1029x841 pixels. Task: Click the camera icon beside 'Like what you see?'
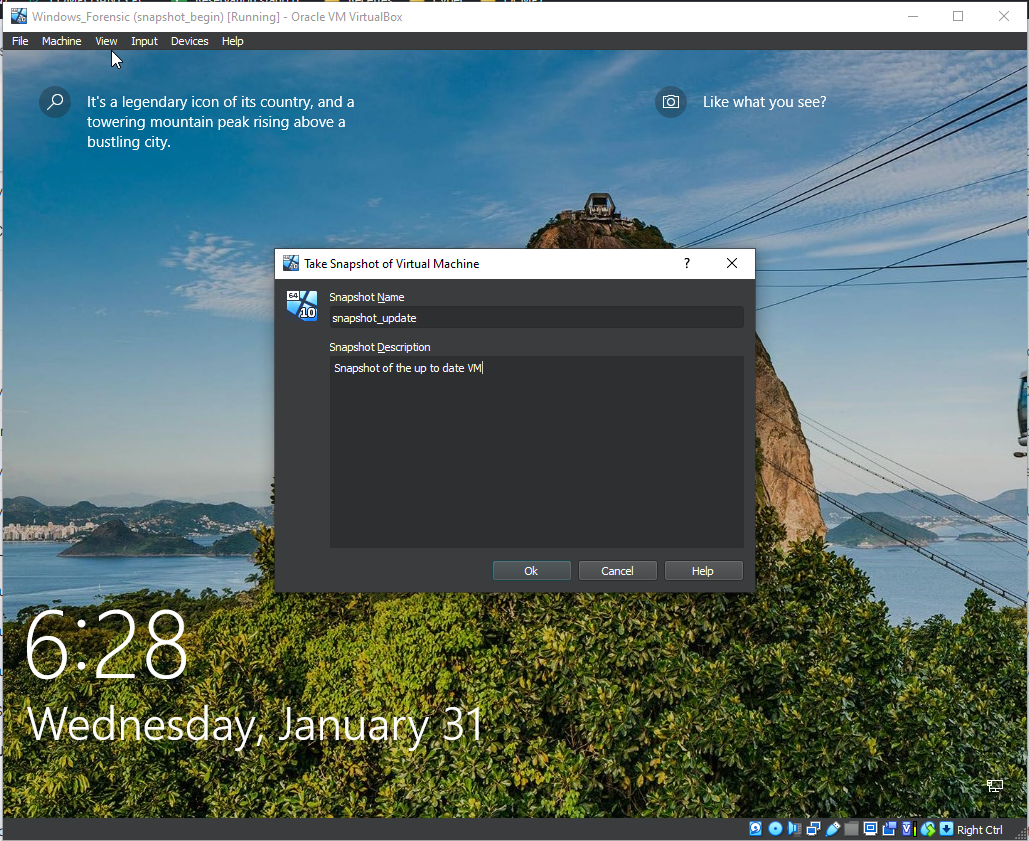pyautogui.click(x=671, y=102)
